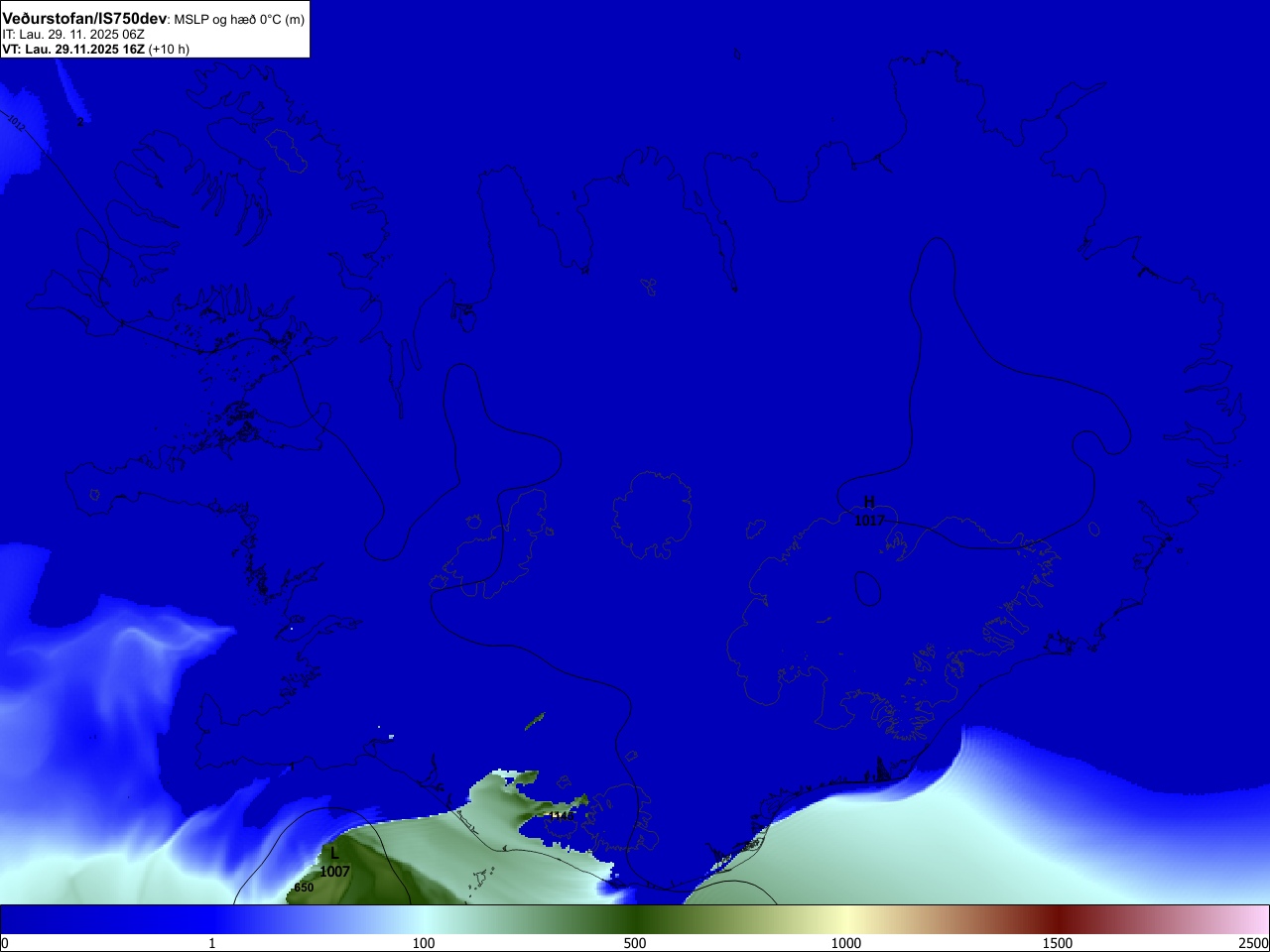The height and width of the screenshot is (952, 1270).
Task: Click the 1007 pressure value
Action: click(x=334, y=872)
